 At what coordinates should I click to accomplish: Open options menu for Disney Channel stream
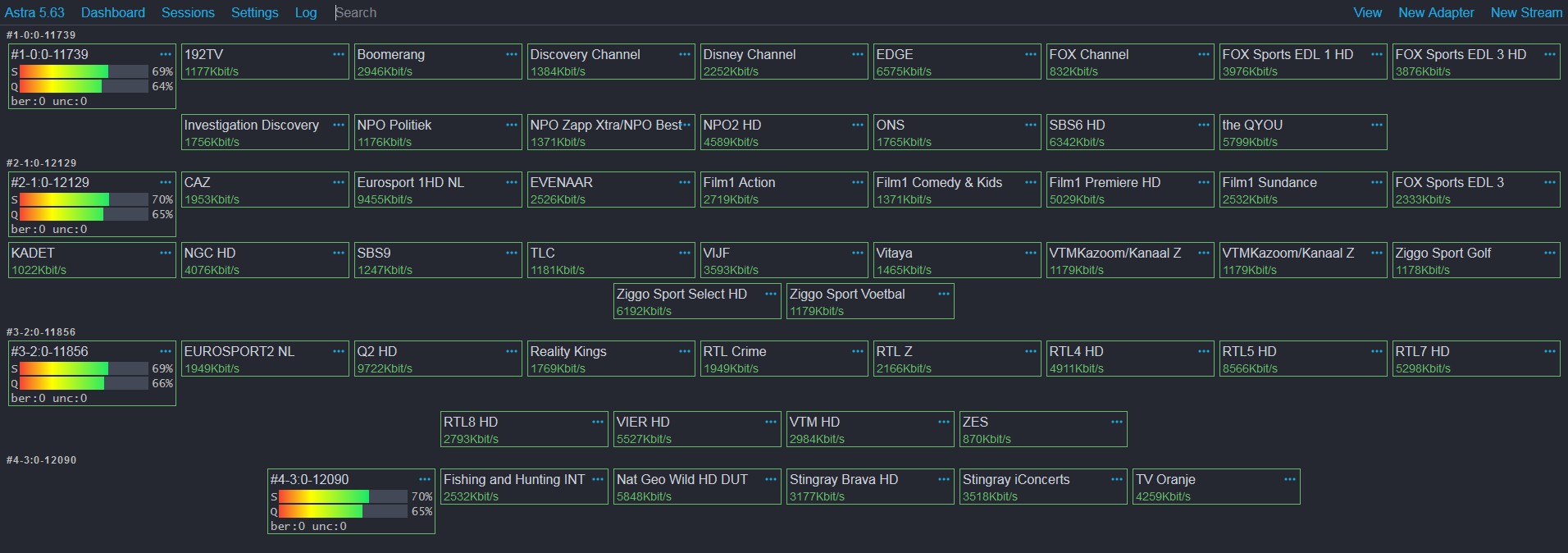coord(858,54)
